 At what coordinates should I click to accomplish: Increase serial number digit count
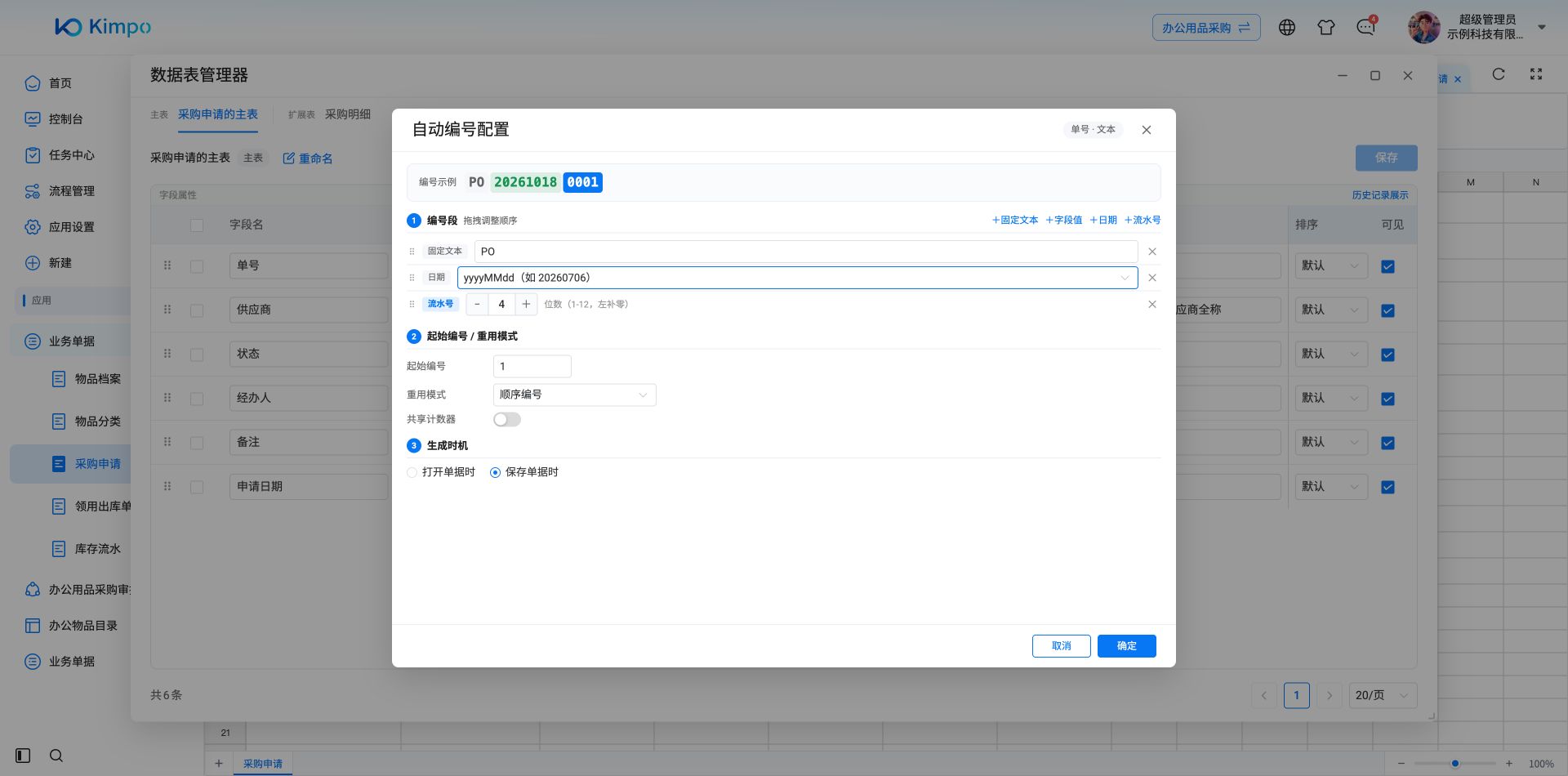(x=526, y=305)
